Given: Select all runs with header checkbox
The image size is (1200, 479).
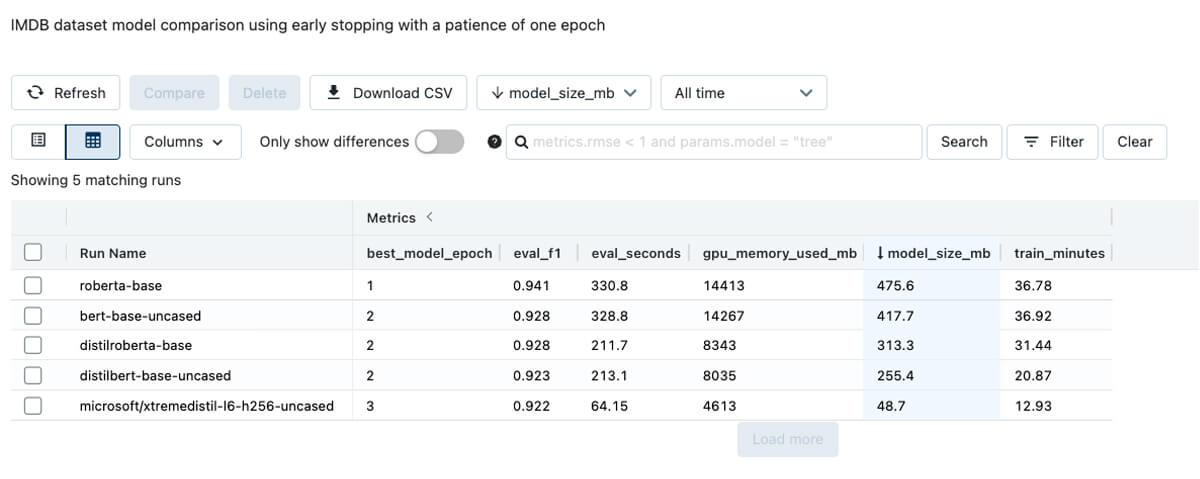Looking at the screenshot, I should [33, 253].
